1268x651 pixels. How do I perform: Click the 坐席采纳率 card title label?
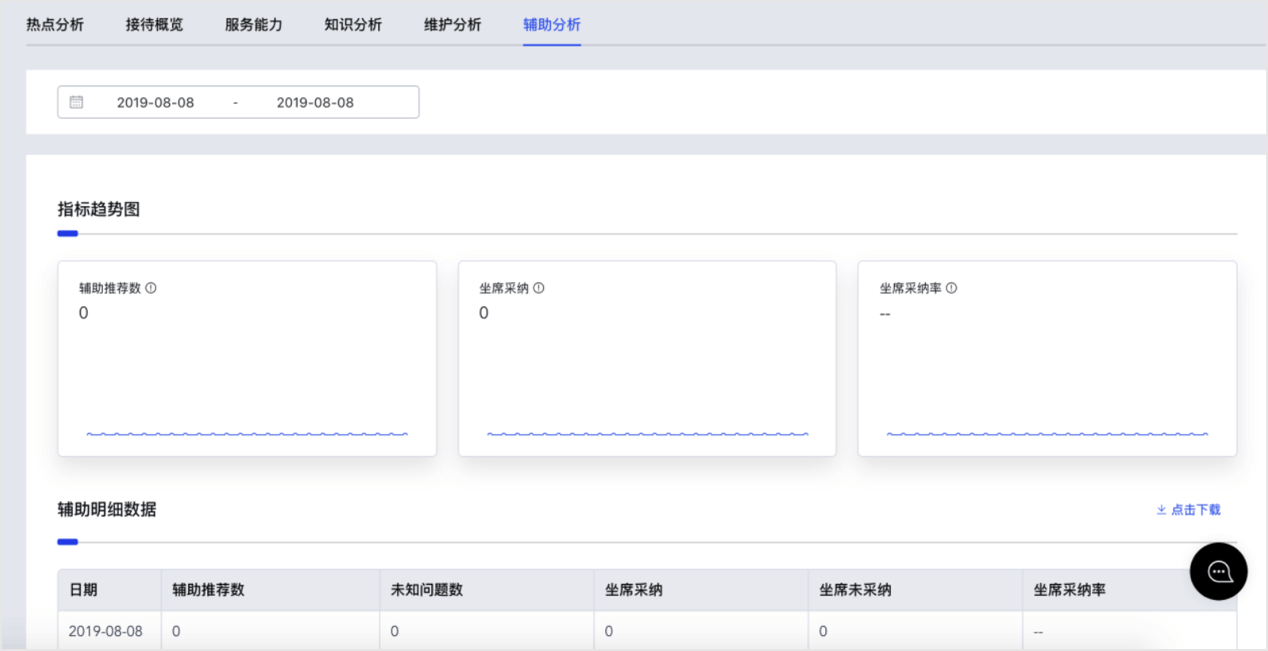[910, 288]
